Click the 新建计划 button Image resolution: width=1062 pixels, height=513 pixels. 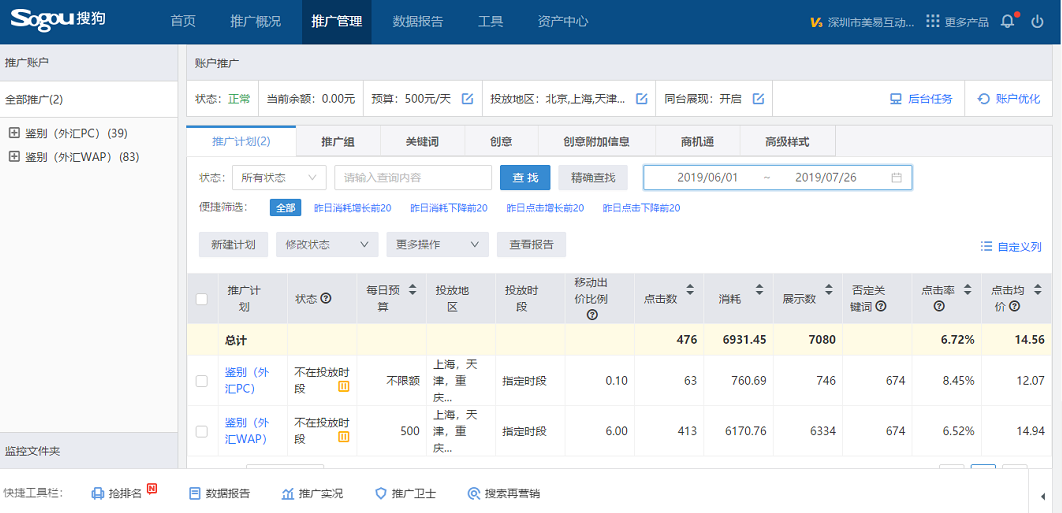click(234, 245)
